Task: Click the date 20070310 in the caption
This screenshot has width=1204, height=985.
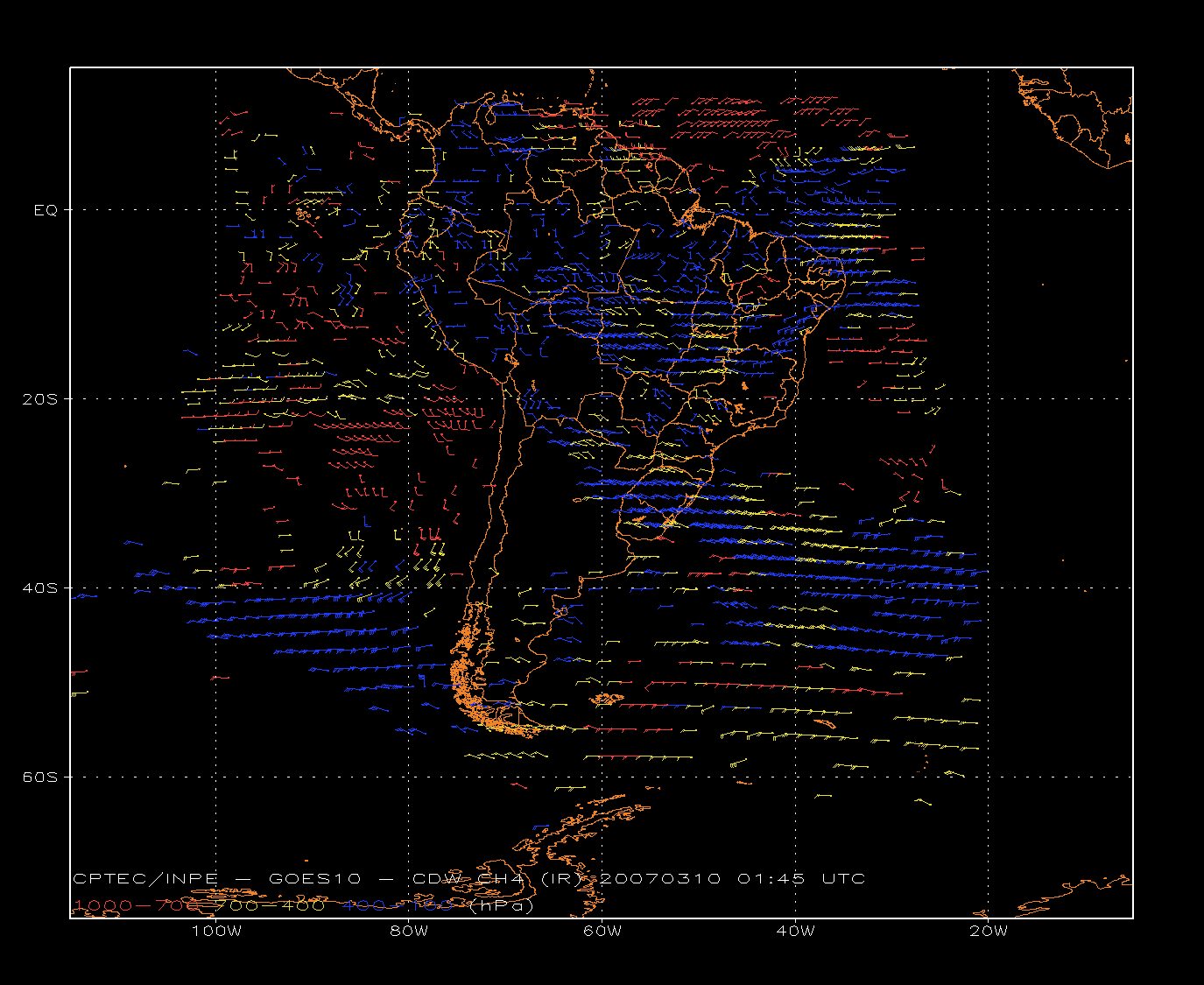Action: tap(661, 878)
